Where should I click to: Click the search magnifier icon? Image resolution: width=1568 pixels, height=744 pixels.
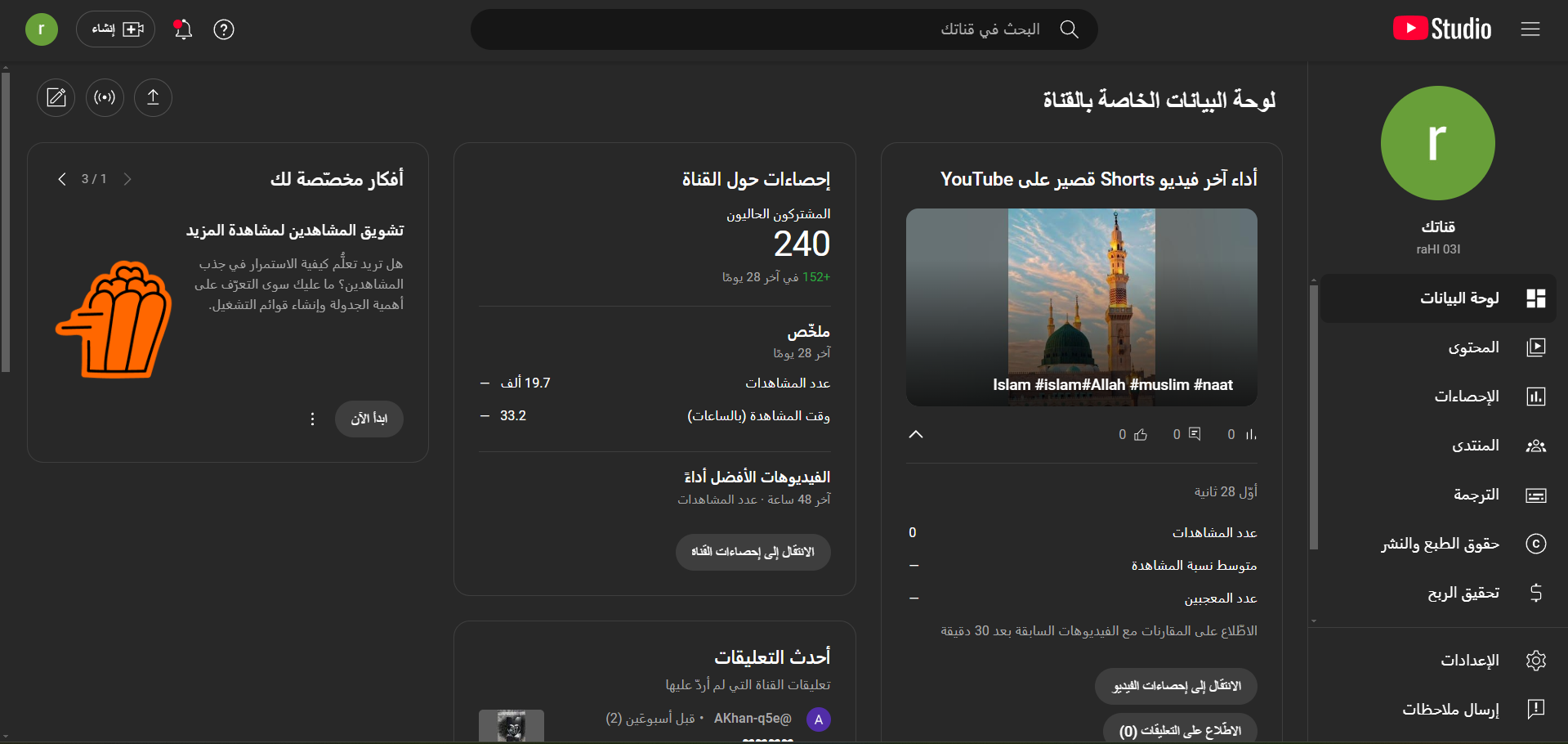pyautogui.click(x=1069, y=29)
